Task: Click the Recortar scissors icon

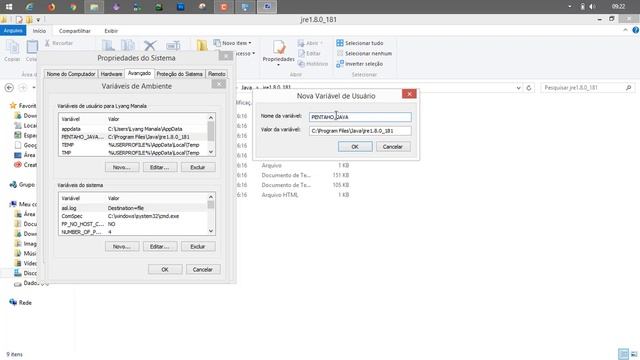Action: click(x=47, y=43)
